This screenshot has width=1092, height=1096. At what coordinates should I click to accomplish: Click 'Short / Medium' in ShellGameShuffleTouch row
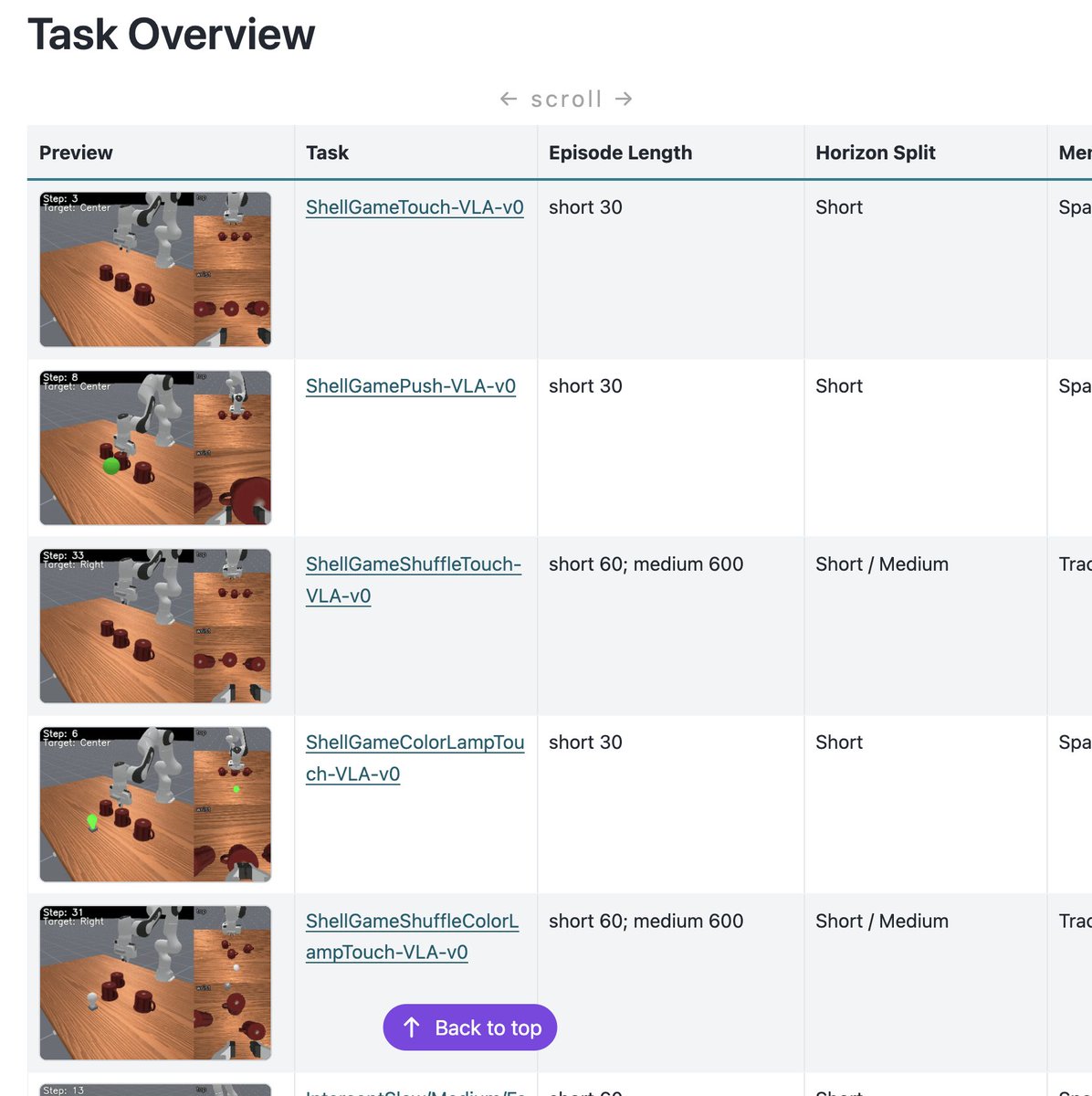pyautogui.click(x=882, y=564)
